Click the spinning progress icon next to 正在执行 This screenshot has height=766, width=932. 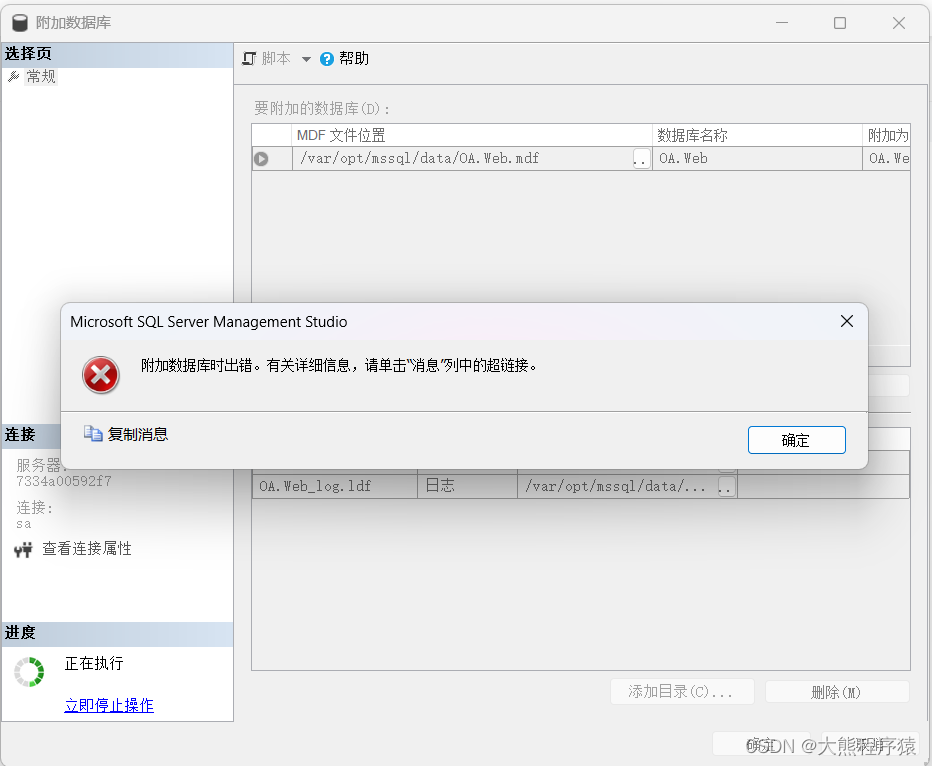pyautogui.click(x=28, y=672)
